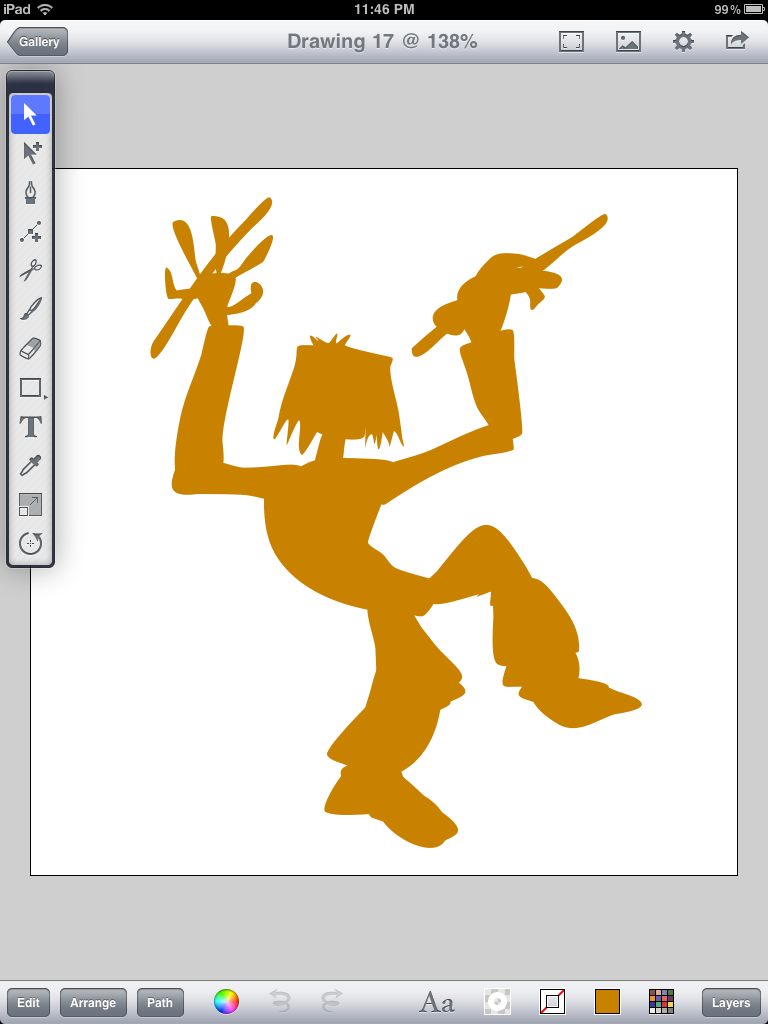
Task: Select the Scale tool
Action: (x=30, y=505)
